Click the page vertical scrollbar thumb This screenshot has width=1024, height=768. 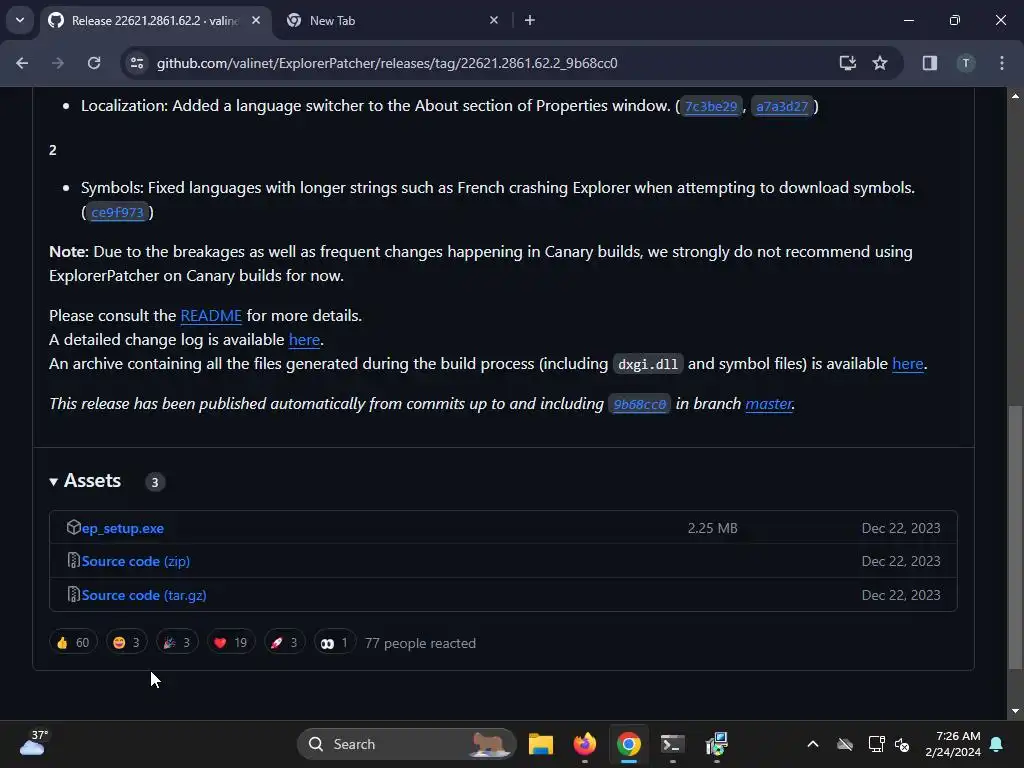click(x=1015, y=537)
